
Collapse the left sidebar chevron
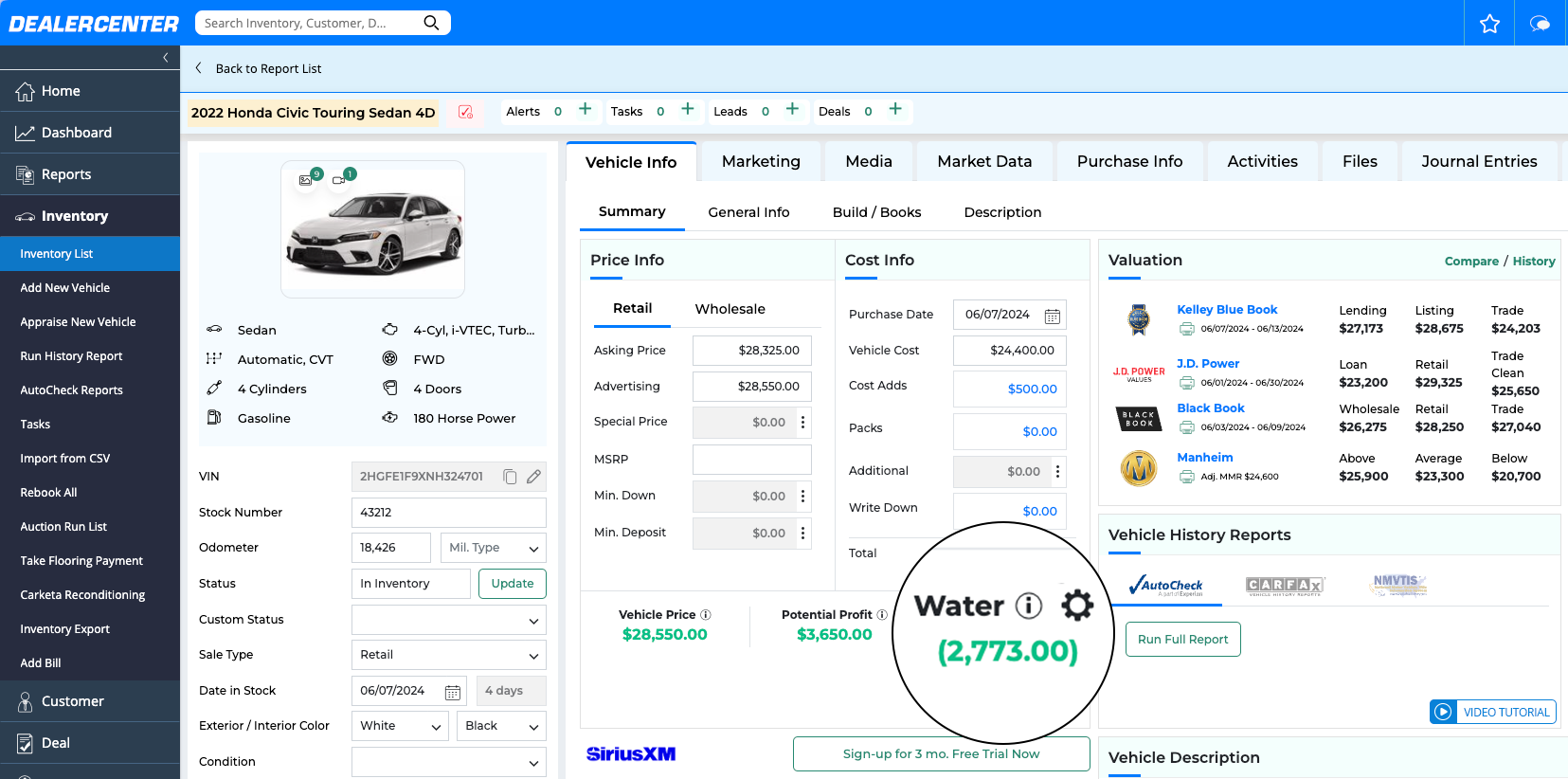click(166, 58)
